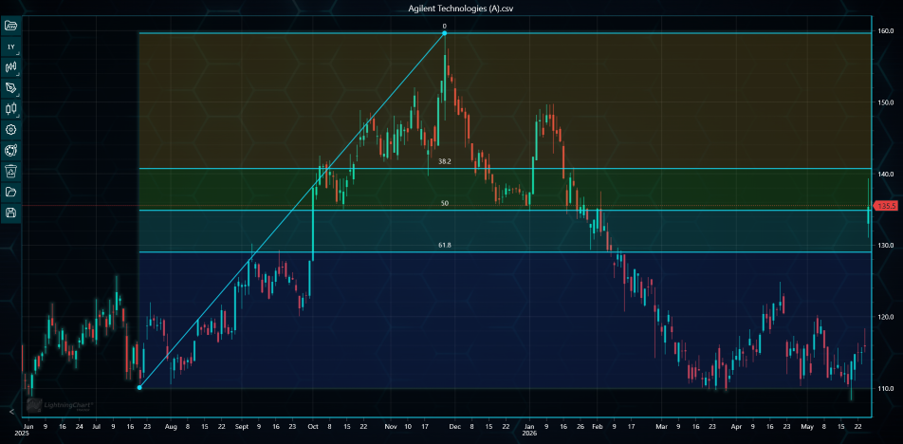
Task: Click the 130.0 price axis label
Action: click(x=886, y=245)
